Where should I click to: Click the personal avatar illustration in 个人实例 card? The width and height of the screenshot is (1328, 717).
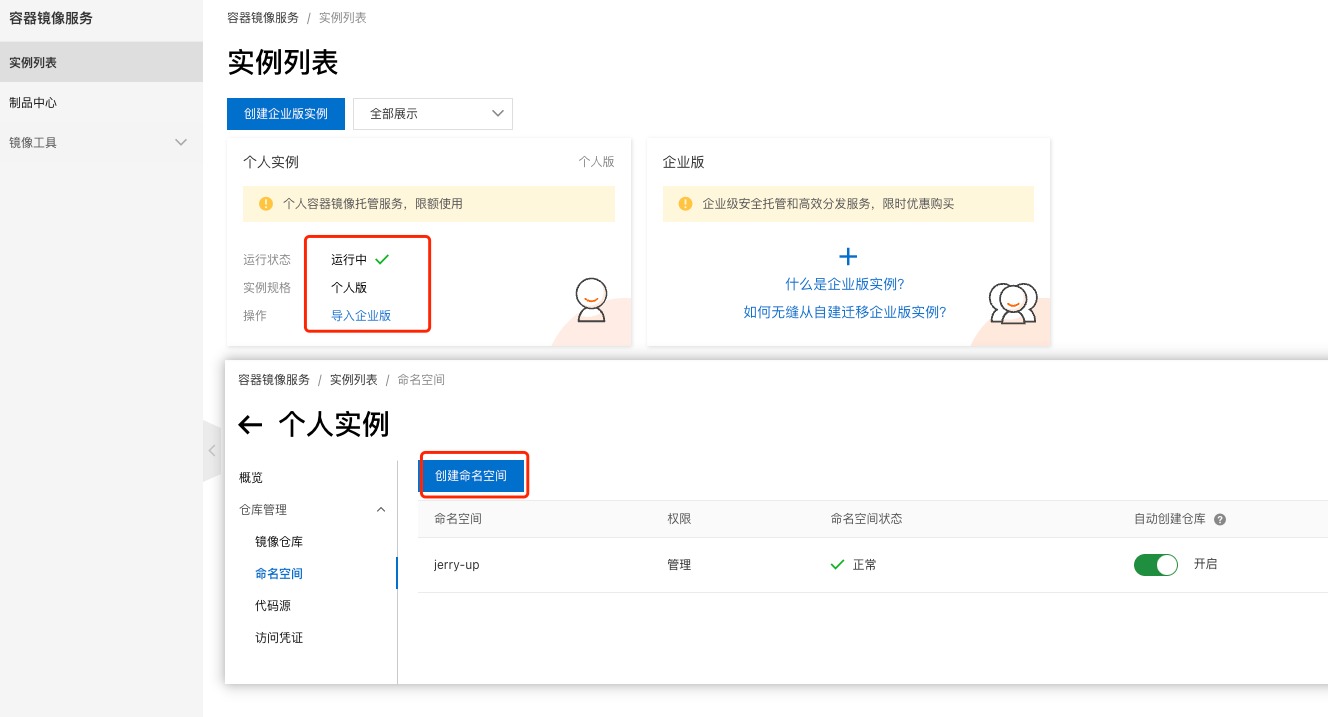tap(590, 299)
